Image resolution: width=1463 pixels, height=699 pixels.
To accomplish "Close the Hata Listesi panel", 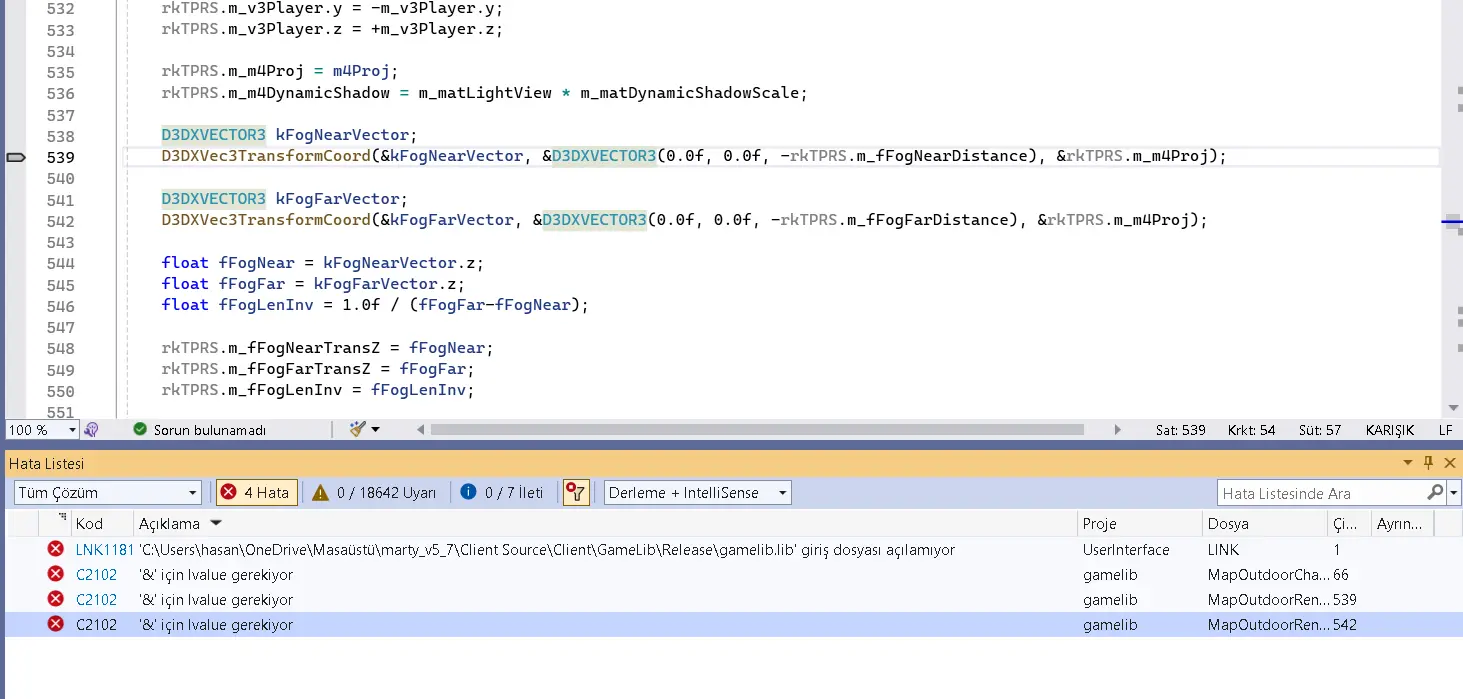I will point(1449,463).
